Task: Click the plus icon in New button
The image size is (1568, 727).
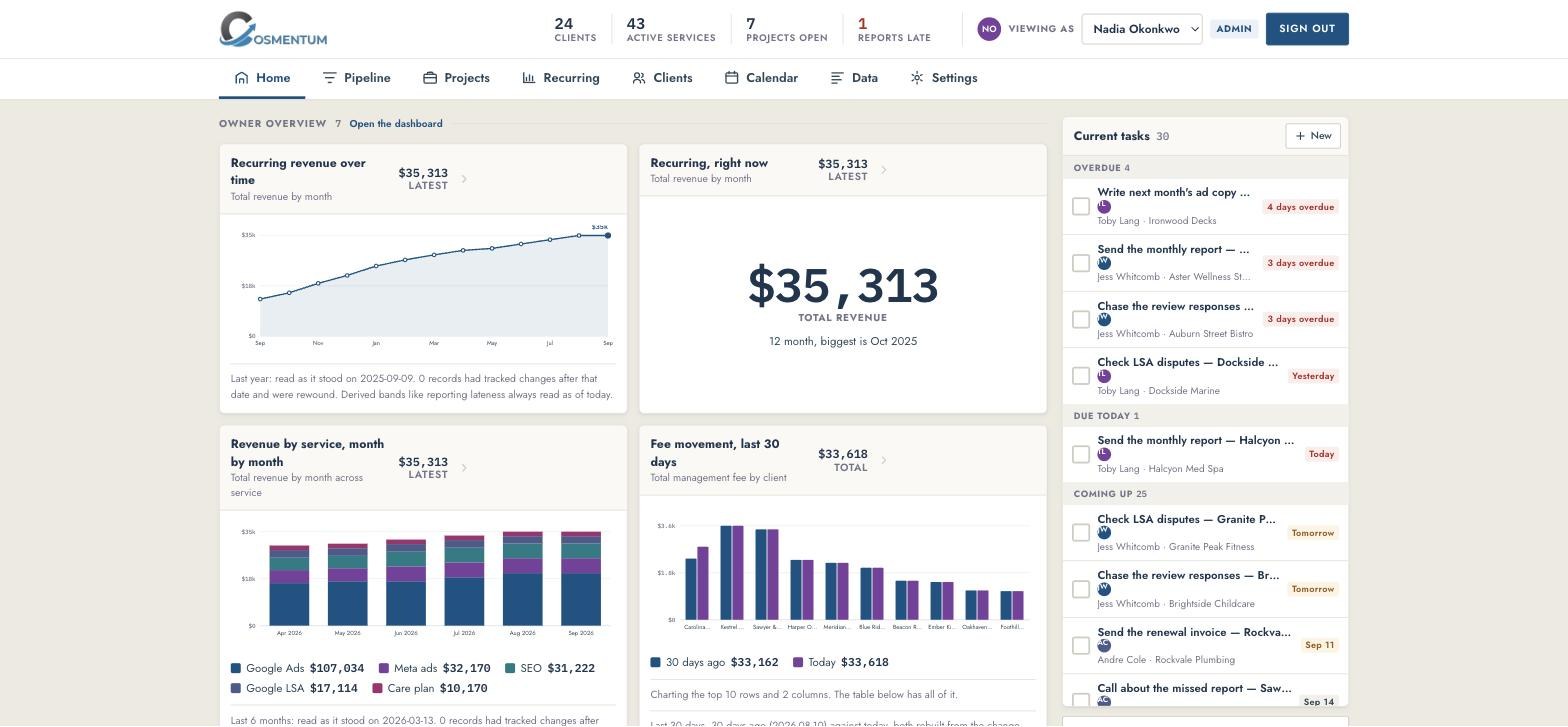Action: pos(1300,136)
